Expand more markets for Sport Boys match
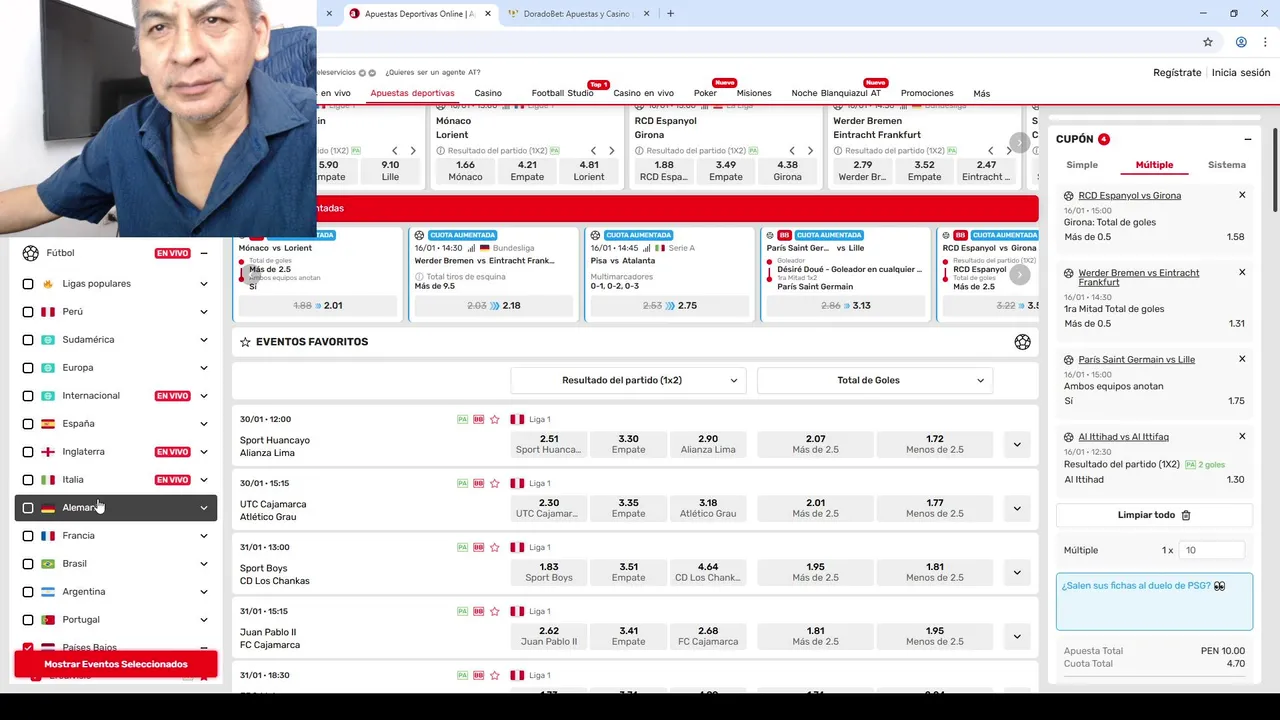The width and height of the screenshot is (1280, 720). [1017, 573]
